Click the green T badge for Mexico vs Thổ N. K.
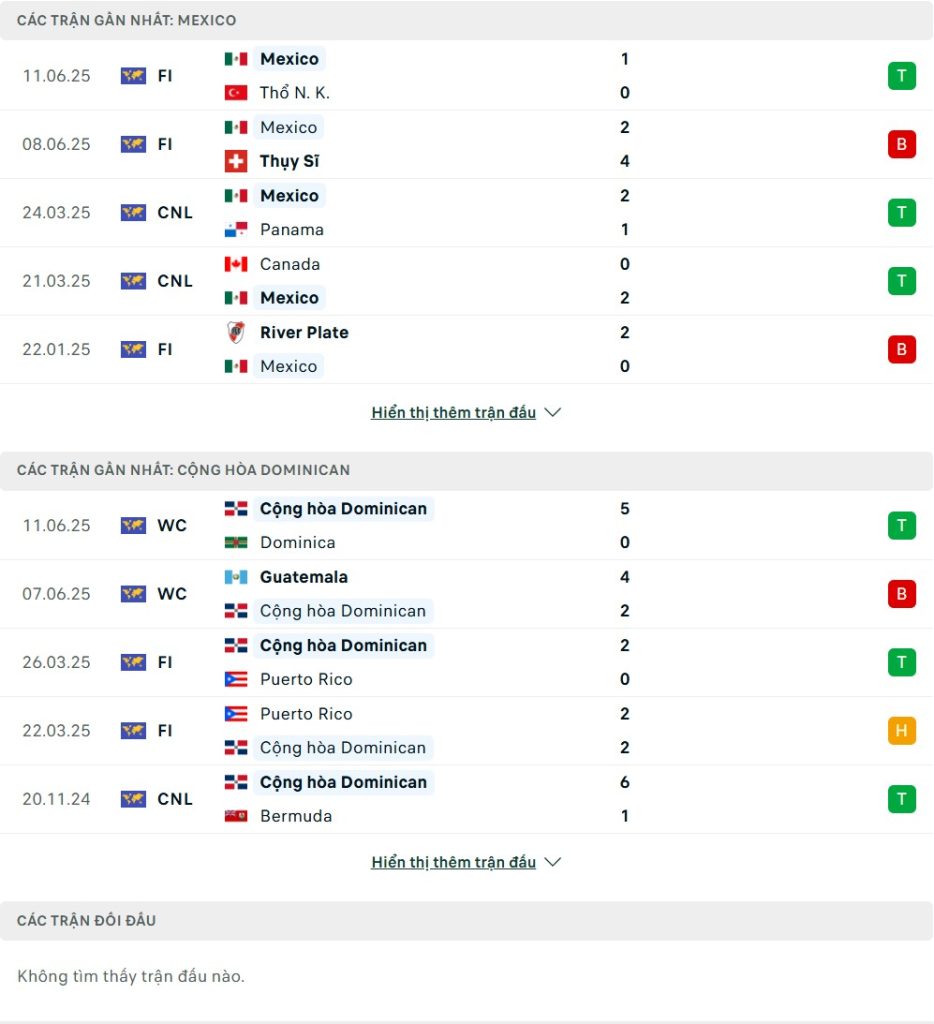 click(x=901, y=76)
